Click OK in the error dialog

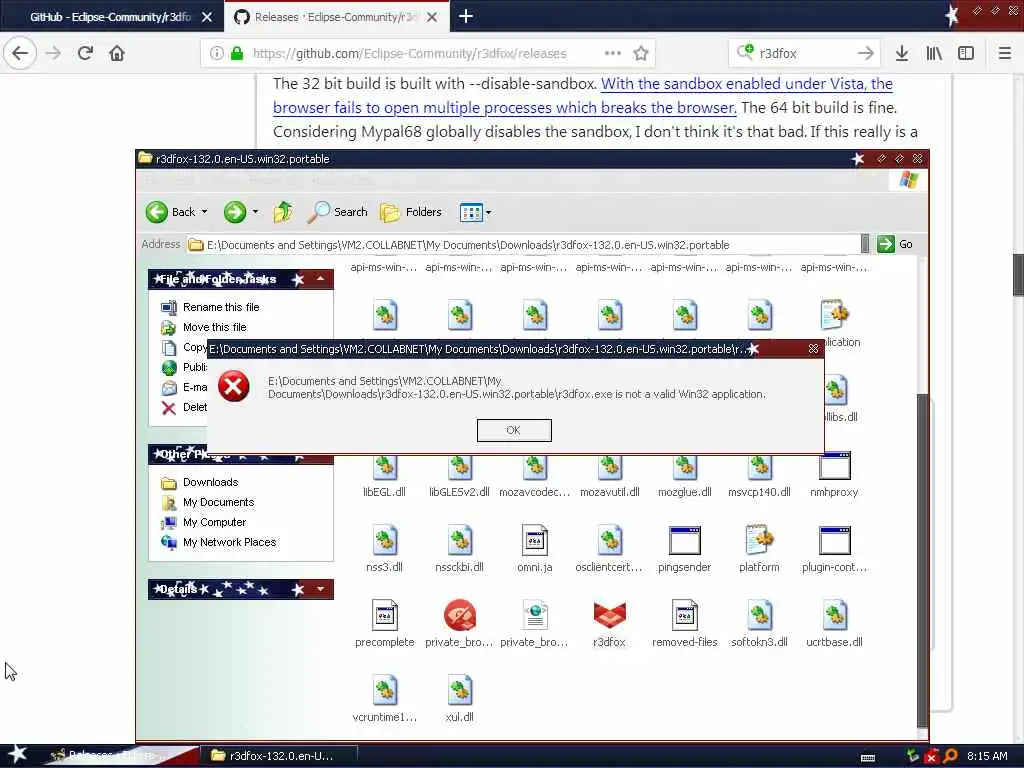click(514, 430)
